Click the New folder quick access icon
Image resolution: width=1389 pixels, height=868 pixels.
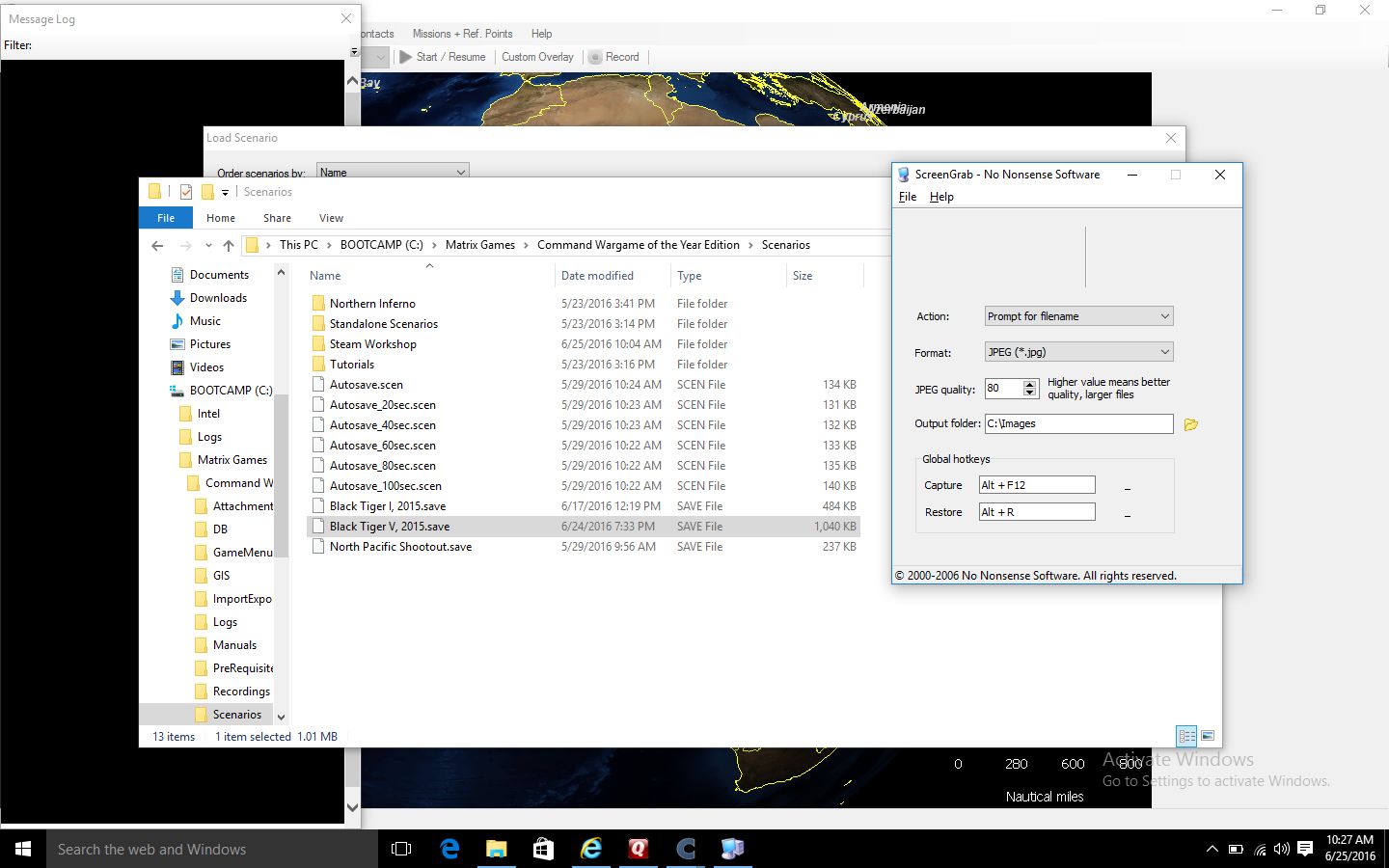point(207,192)
